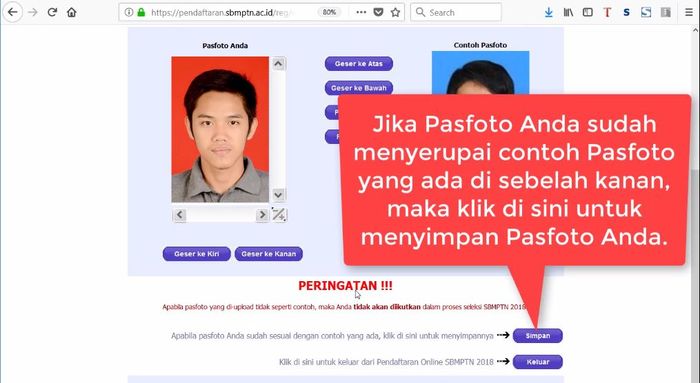Click Geser ke Kanan button
The width and height of the screenshot is (700, 383).
(x=269, y=254)
